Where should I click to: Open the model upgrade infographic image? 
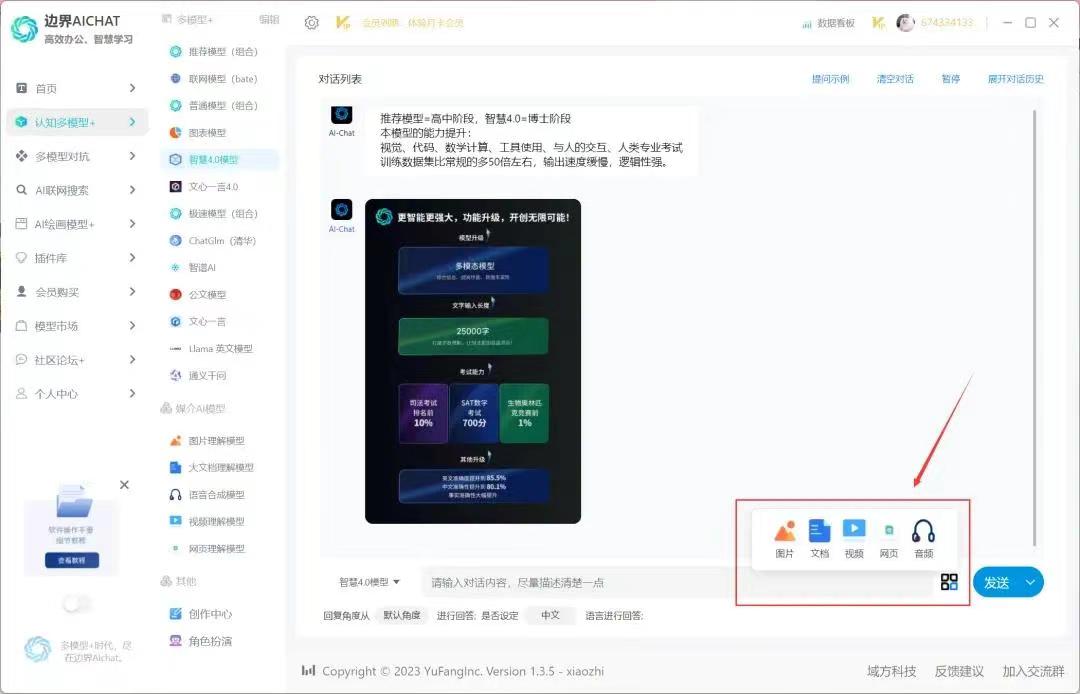pos(472,361)
